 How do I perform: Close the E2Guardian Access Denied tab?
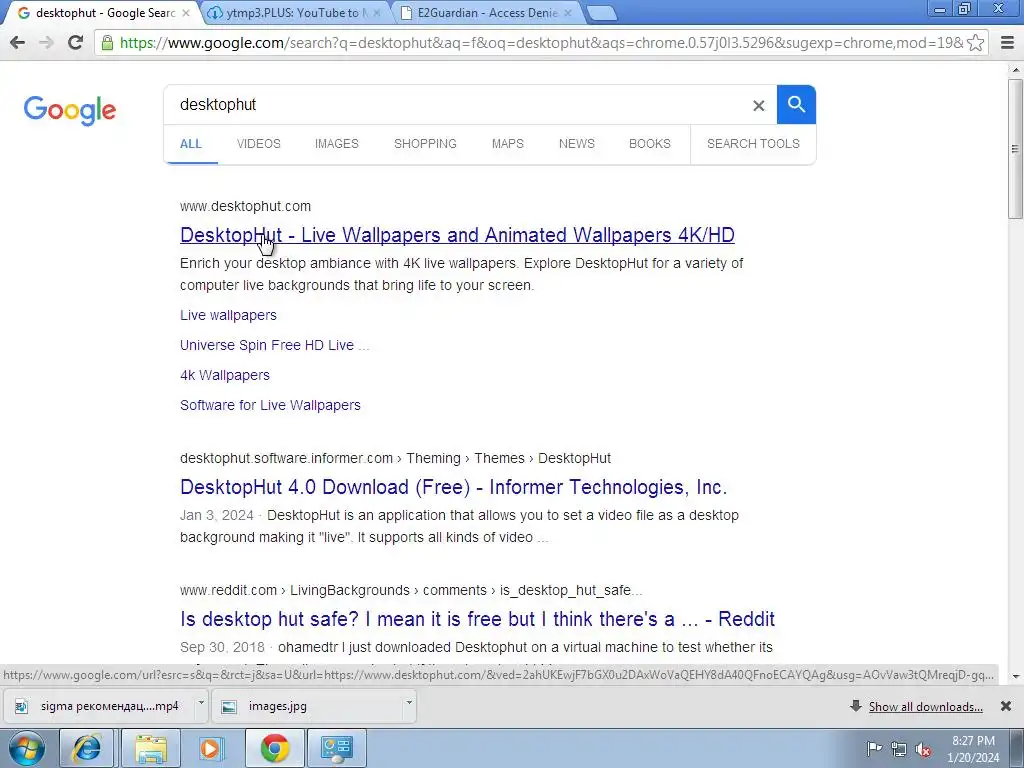coord(568,13)
